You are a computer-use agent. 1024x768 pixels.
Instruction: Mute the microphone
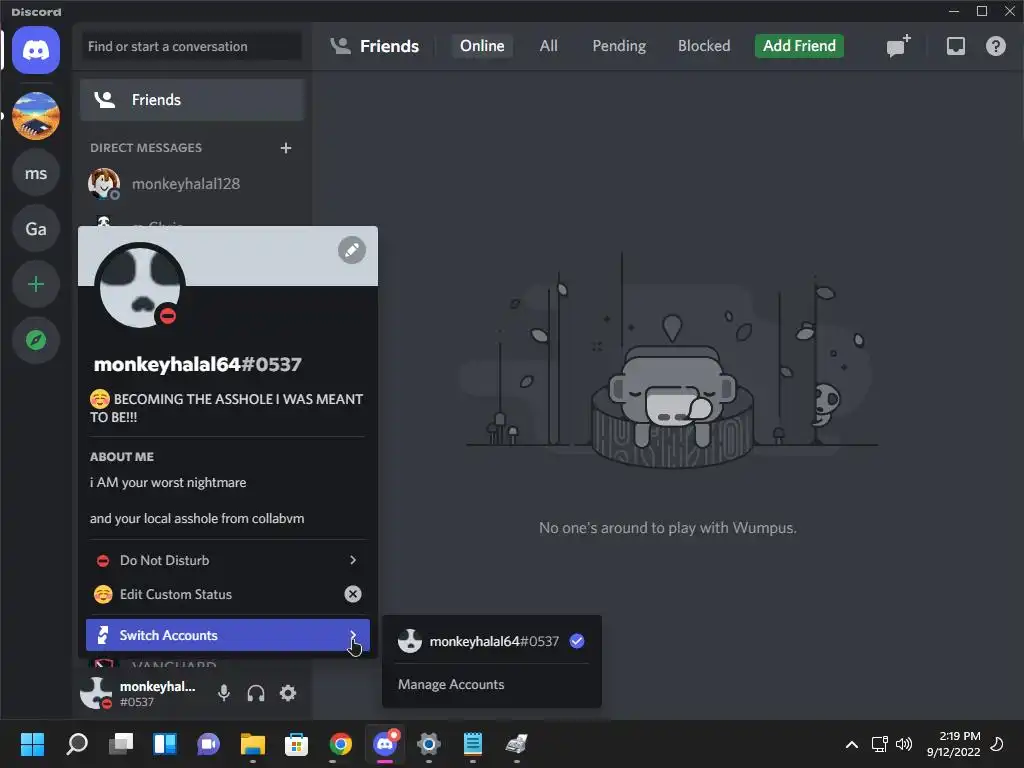click(224, 693)
